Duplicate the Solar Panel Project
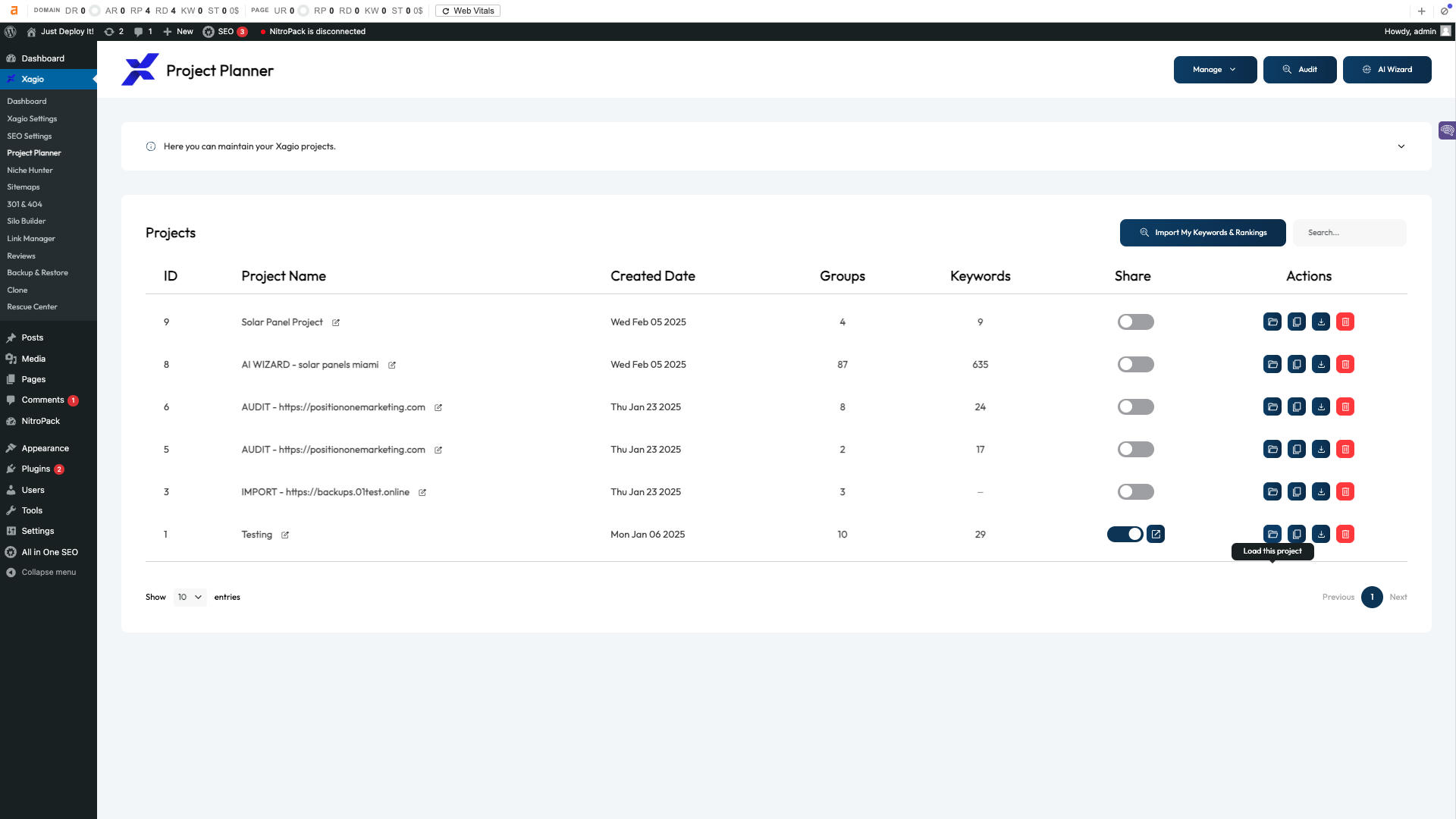The image size is (1456, 819). [x=1297, y=322]
